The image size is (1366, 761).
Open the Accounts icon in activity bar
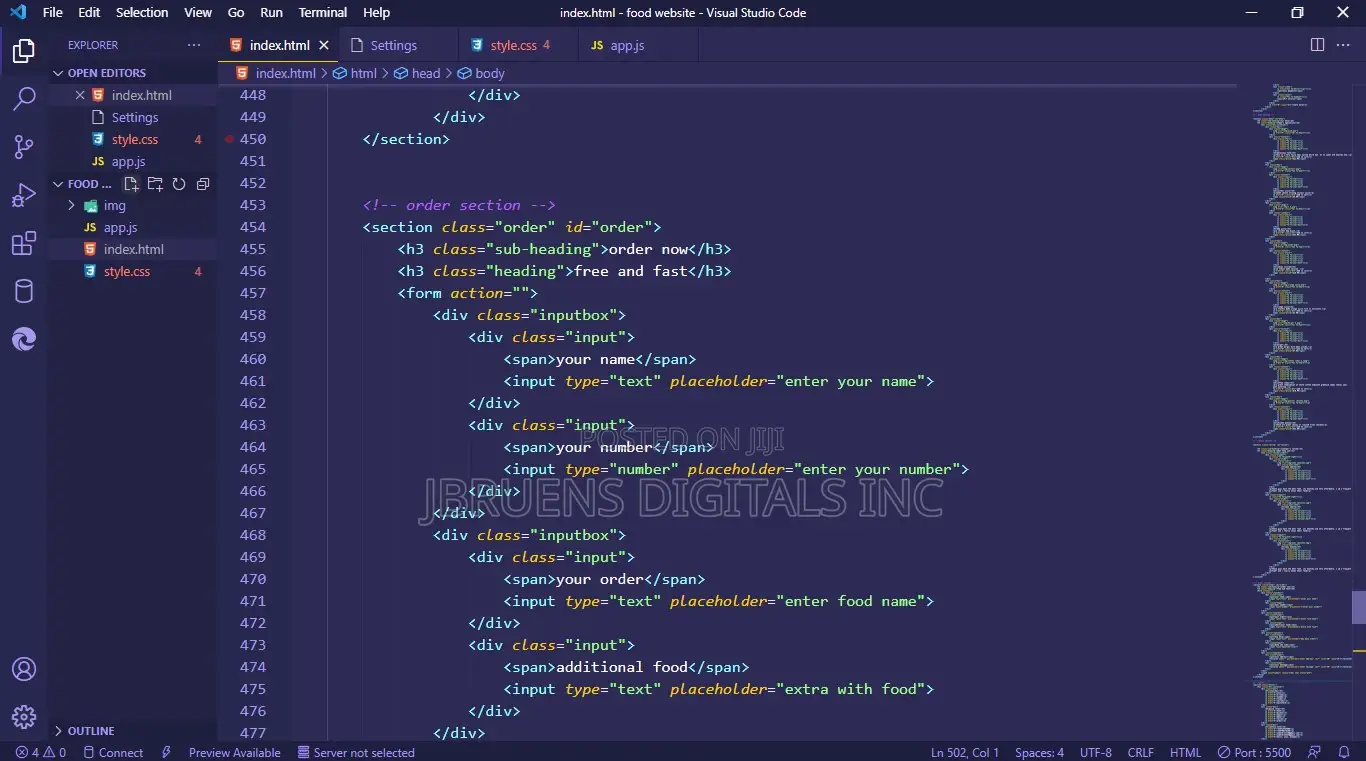[x=24, y=669]
